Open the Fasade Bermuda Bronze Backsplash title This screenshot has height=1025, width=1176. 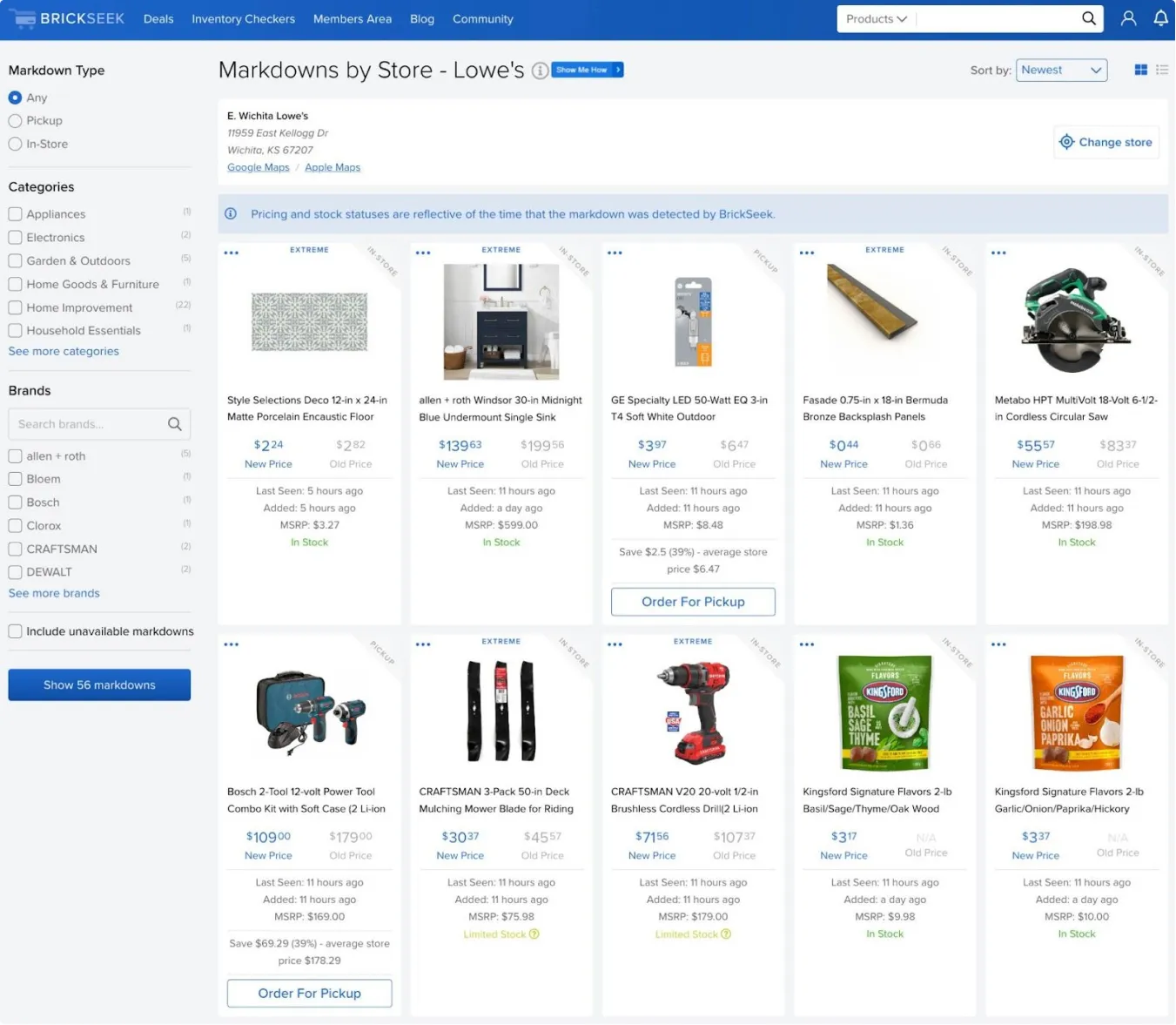(875, 408)
